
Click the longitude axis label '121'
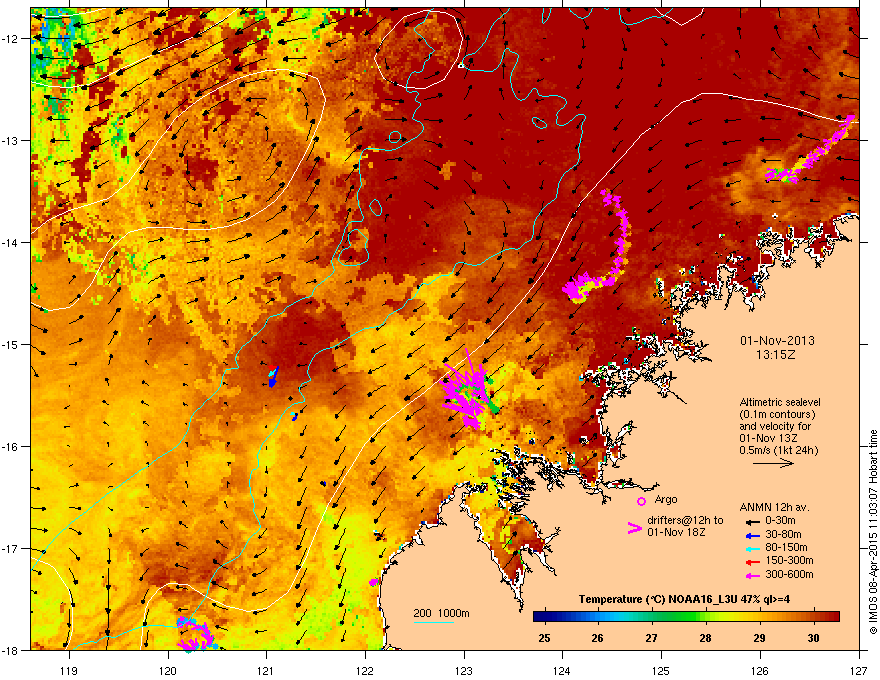266,670
